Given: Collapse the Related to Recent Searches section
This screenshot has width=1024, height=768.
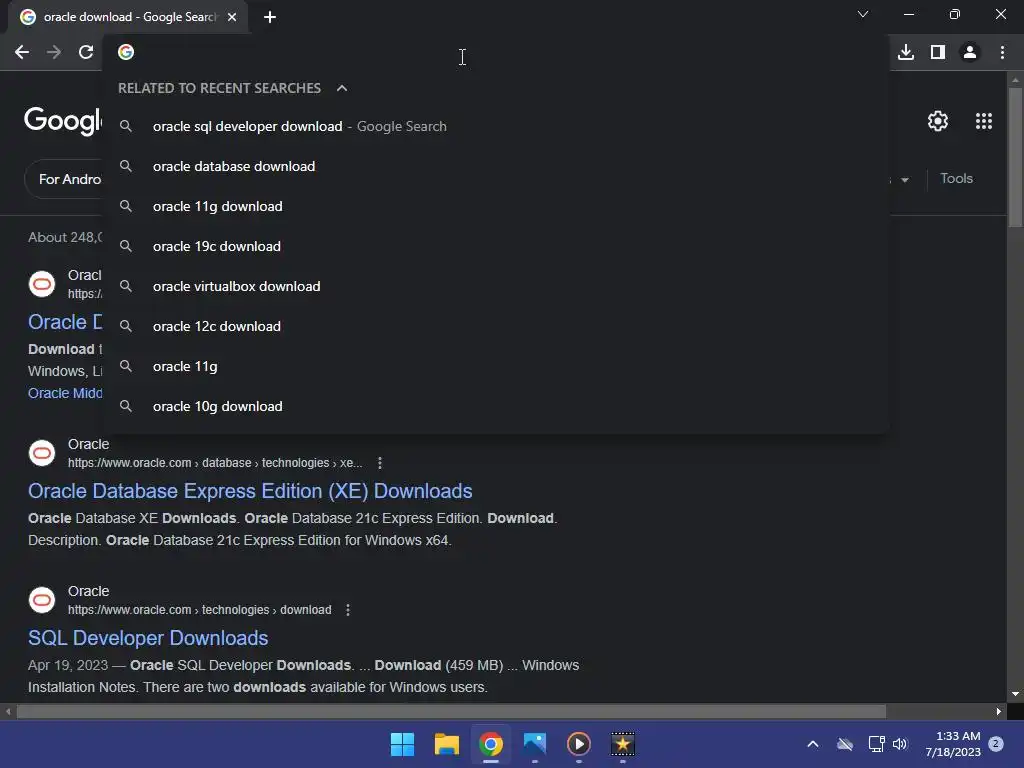Looking at the screenshot, I should coord(342,88).
